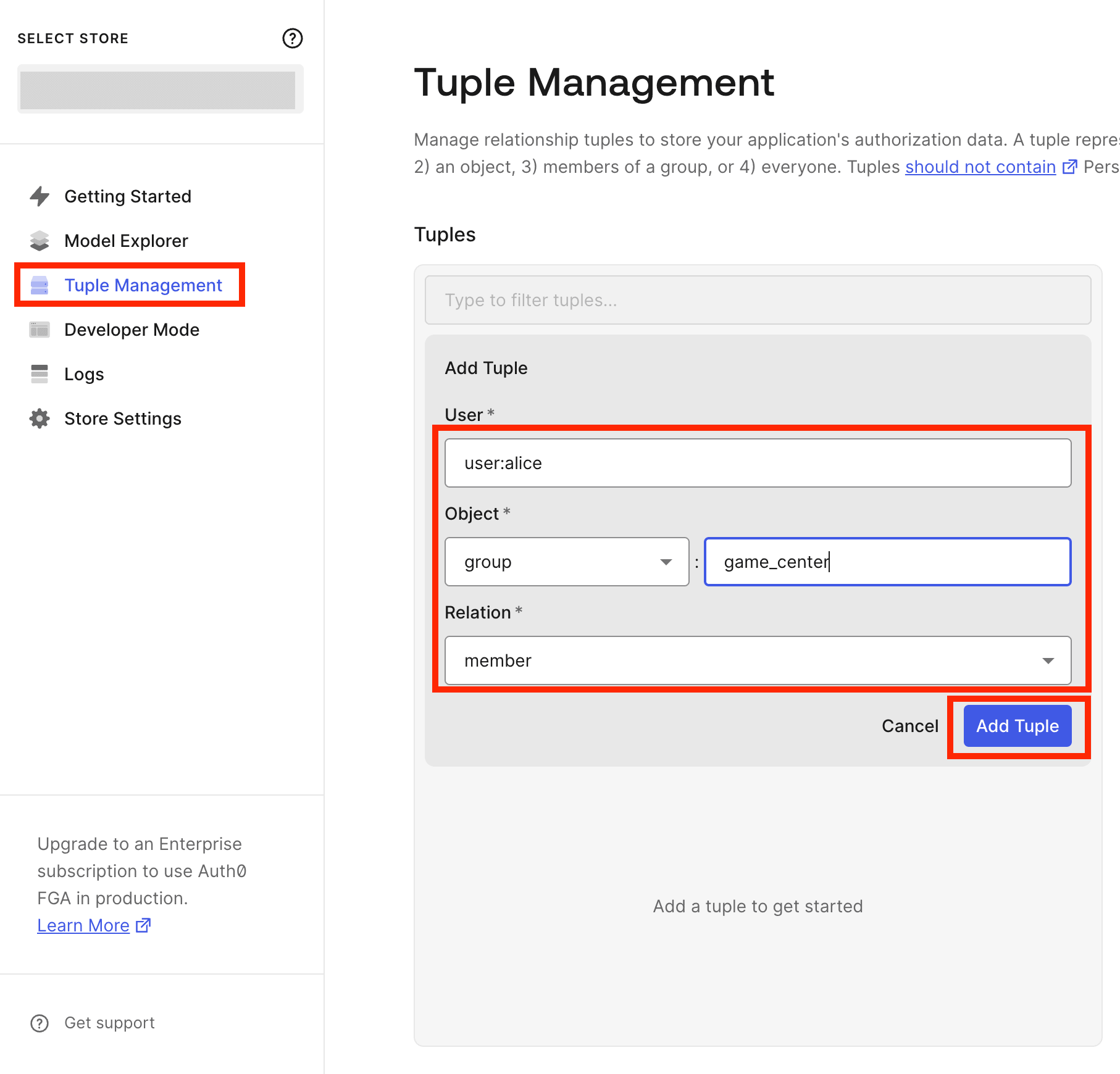Click the Store Settings gear icon
Screen dimensions: 1120x1074
coord(40,418)
